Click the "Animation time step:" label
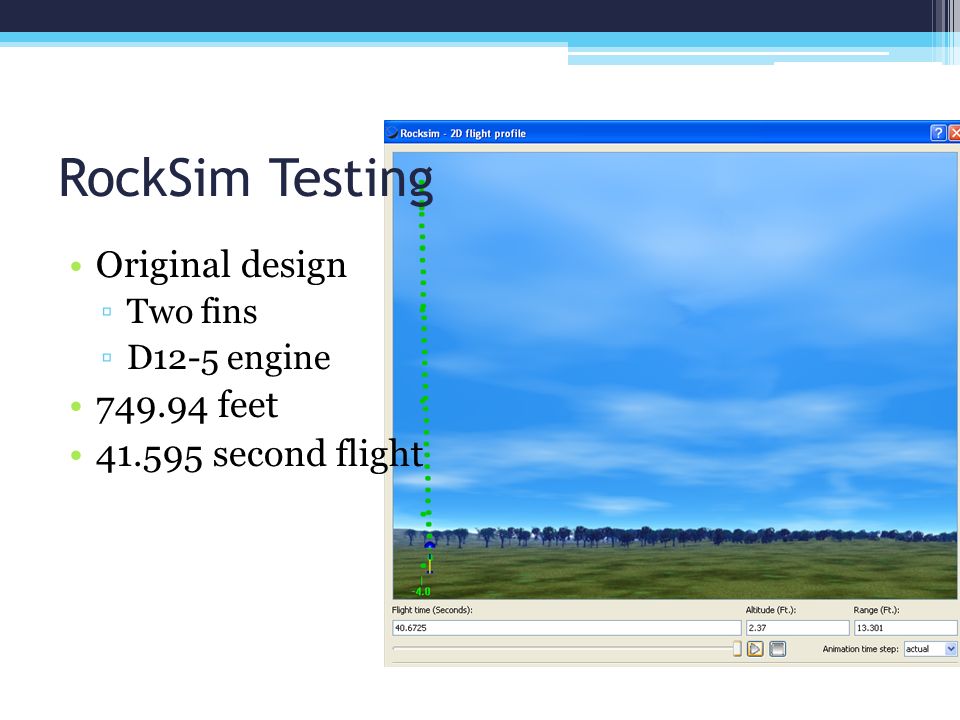960x720 pixels. pyautogui.click(x=860, y=649)
